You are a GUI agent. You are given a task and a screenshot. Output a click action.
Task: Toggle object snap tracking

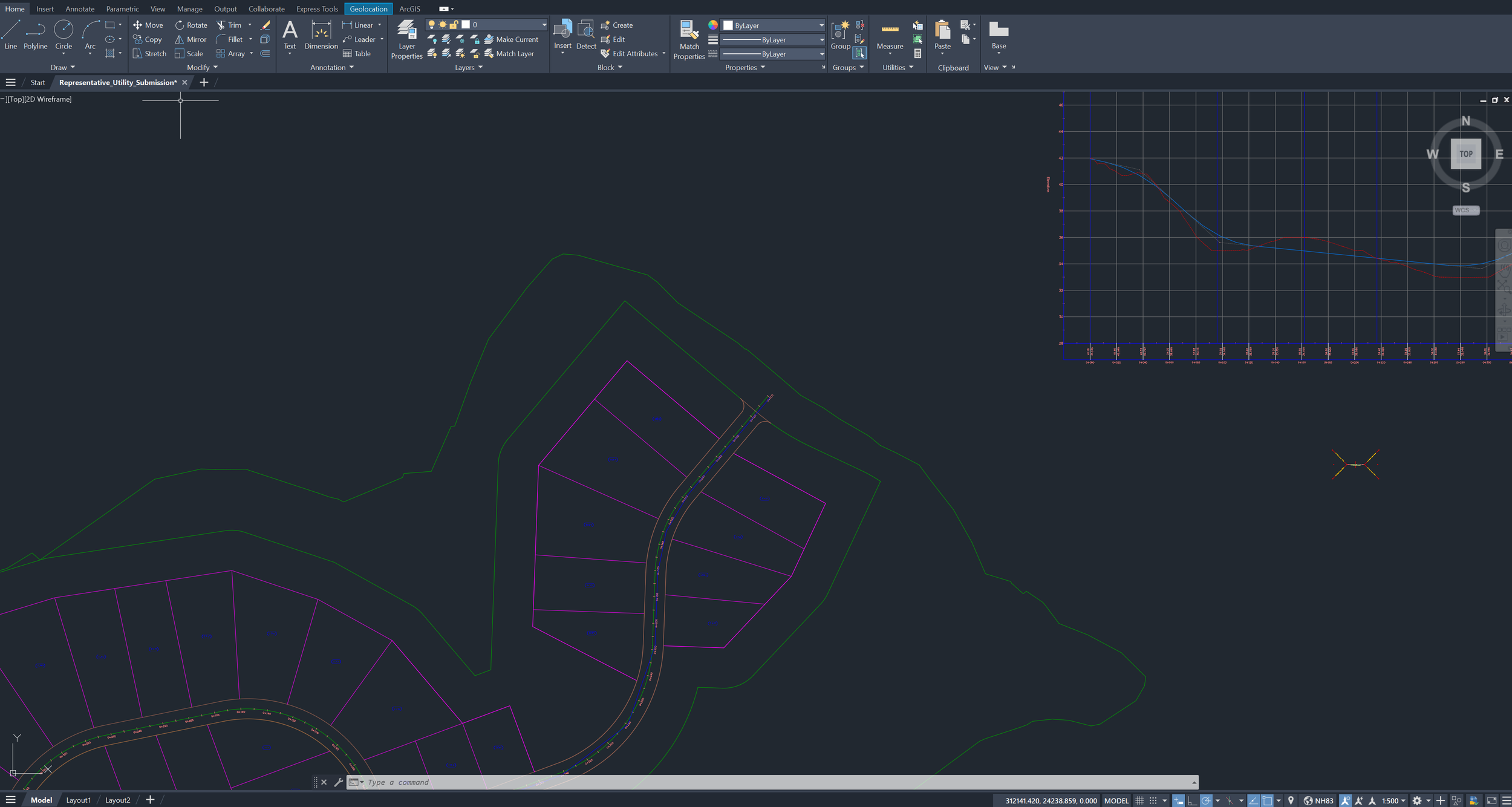pyautogui.click(x=1254, y=800)
